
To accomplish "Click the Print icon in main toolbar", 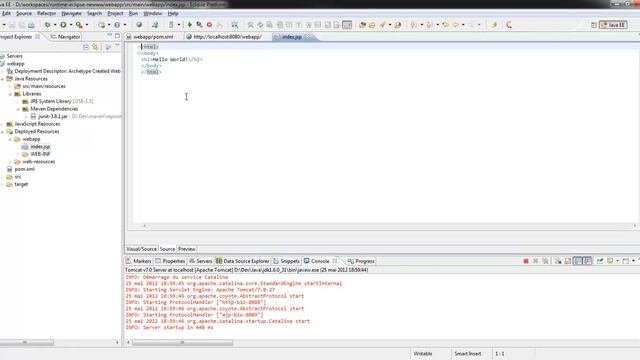I will [31, 25].
